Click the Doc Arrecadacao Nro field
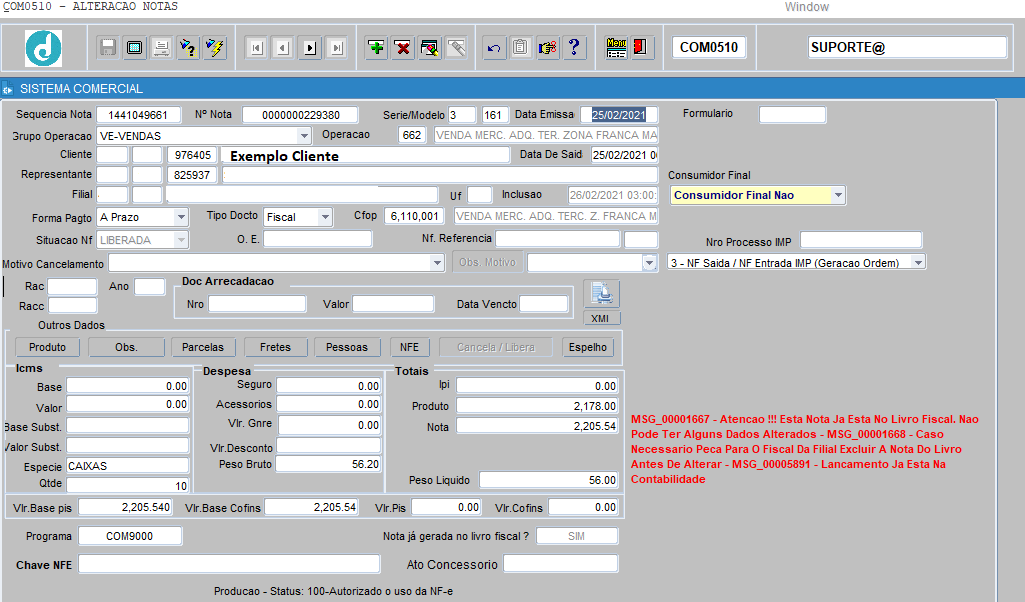The image size is (1025, 602). point(257,304)
